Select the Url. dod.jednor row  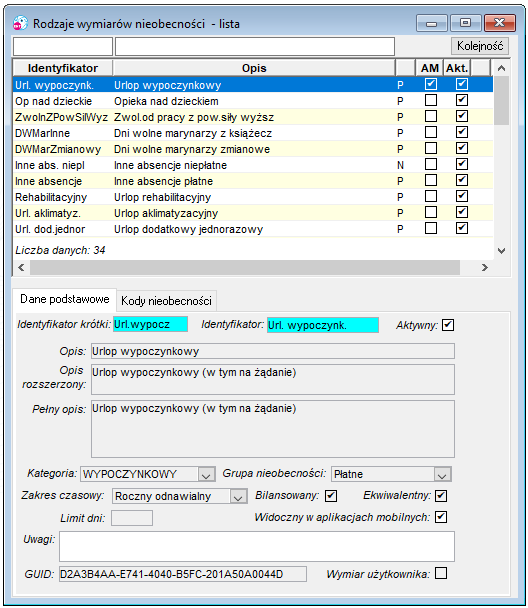pyautogui.click(x=253, y=229)
